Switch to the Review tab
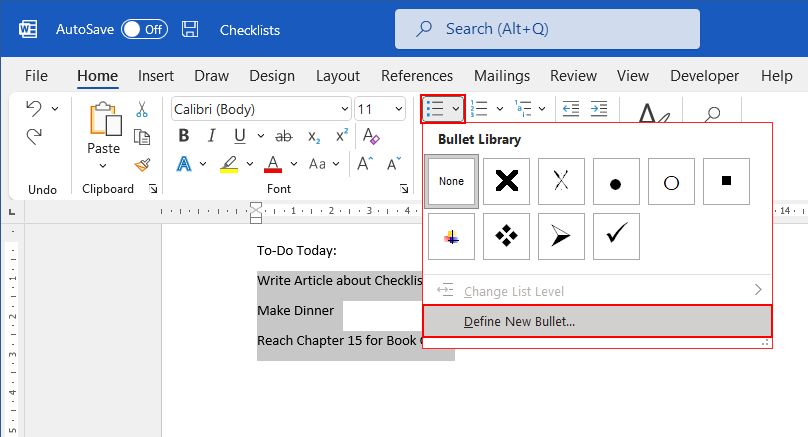 coord(573,76)
